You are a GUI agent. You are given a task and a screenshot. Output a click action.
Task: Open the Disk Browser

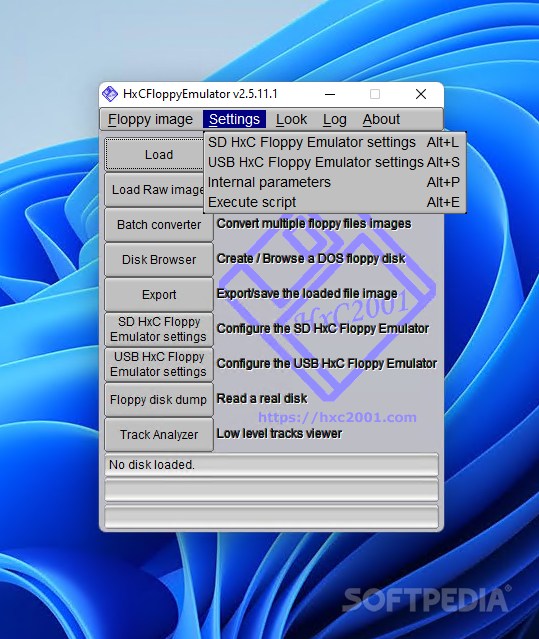(x=159, y=260)
